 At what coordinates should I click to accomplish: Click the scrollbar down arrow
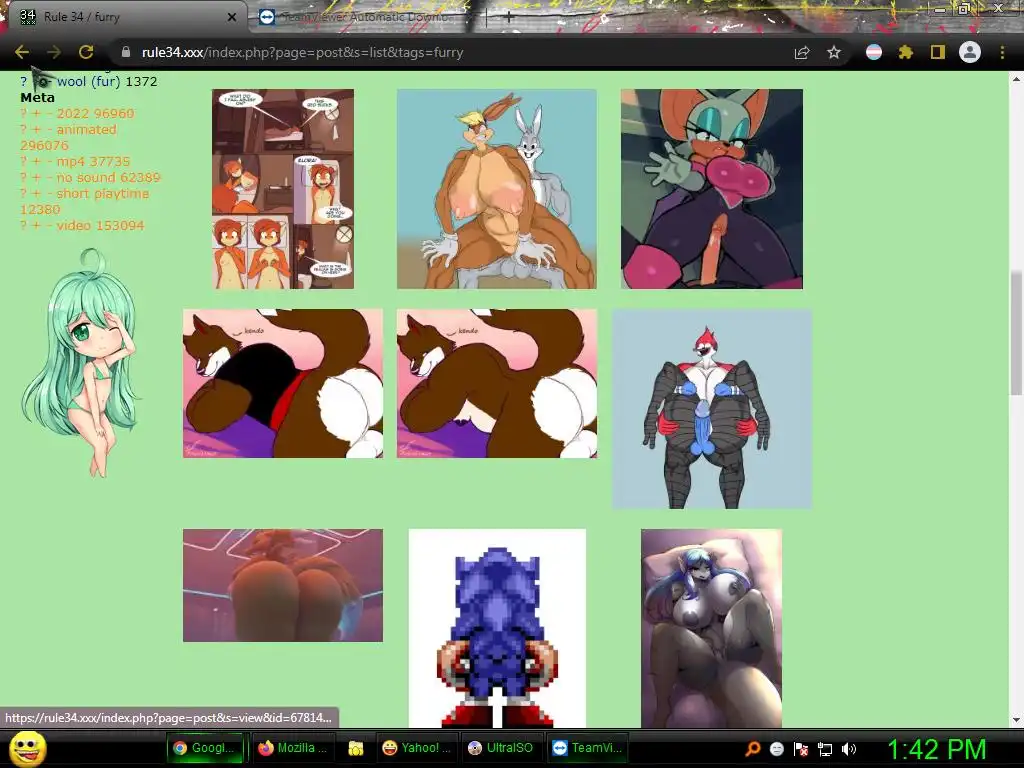point(1016,720)
